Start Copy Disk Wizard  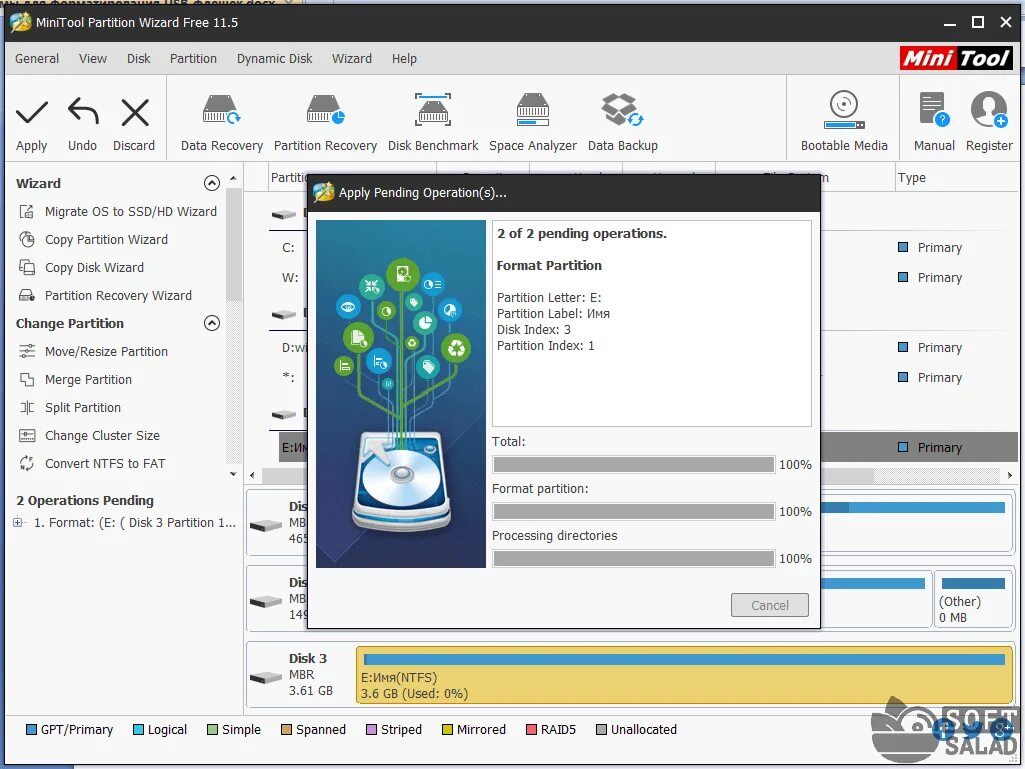point(81,267)
